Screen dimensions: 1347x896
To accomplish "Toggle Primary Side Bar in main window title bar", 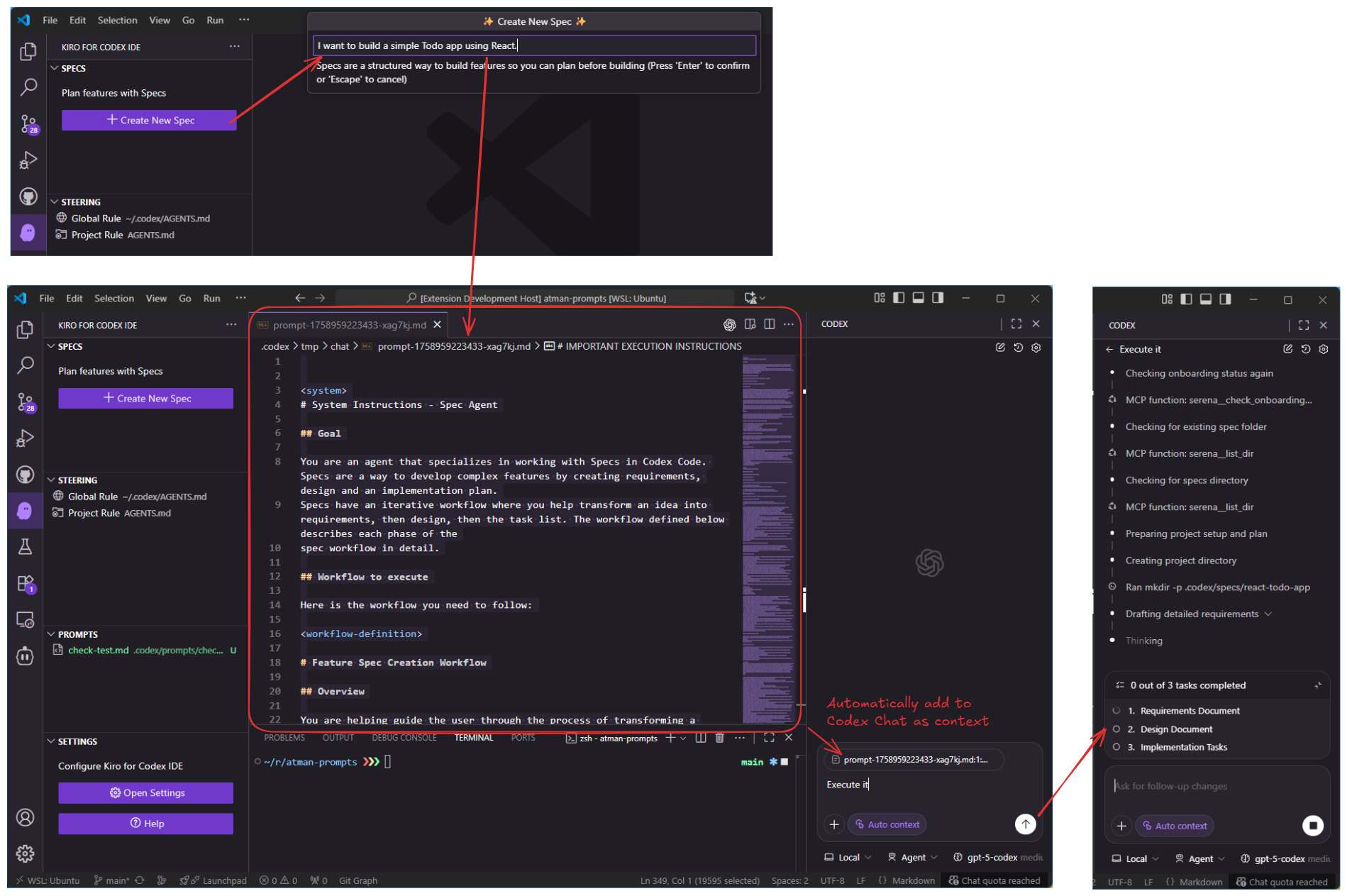I will click(x=899, y=298).
